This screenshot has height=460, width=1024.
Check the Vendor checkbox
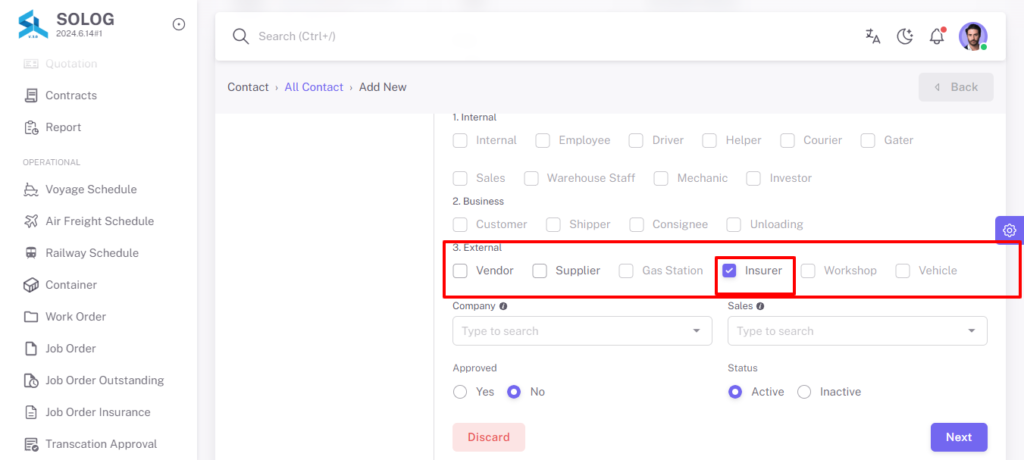coord(460,271)
